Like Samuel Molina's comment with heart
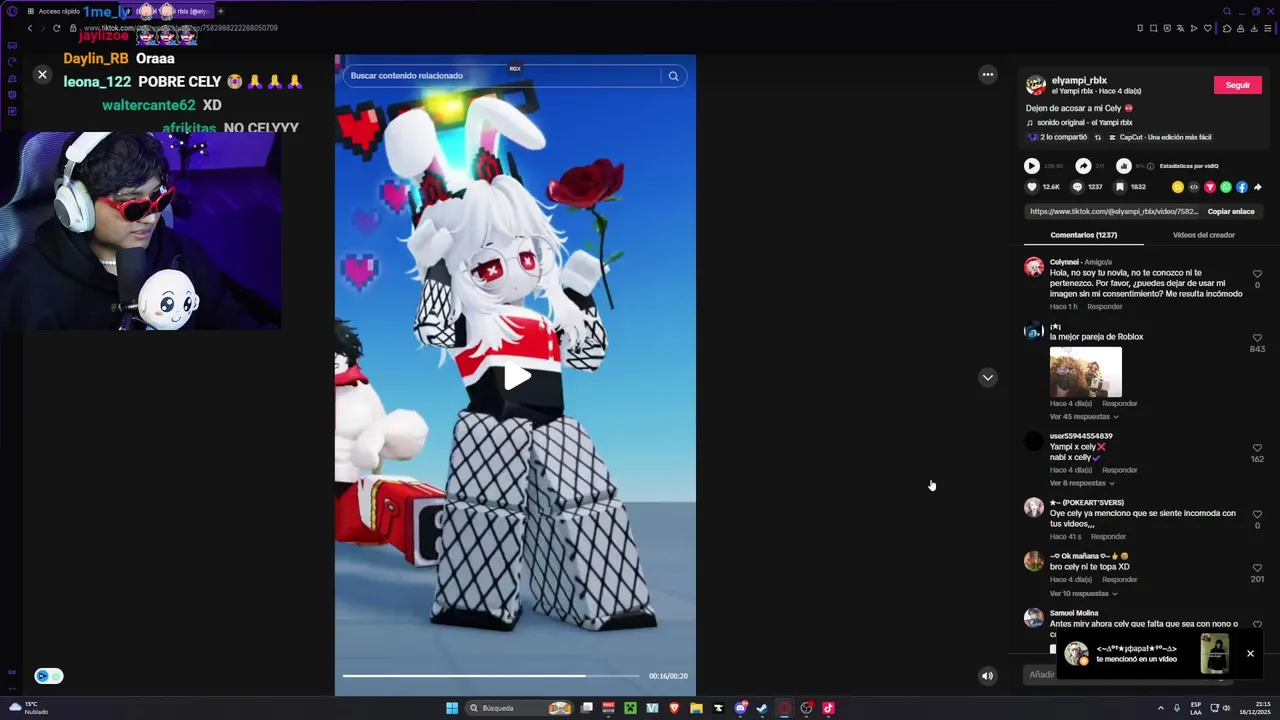The width and height of the screenshot is (1280, 720). click(1257, 625)
